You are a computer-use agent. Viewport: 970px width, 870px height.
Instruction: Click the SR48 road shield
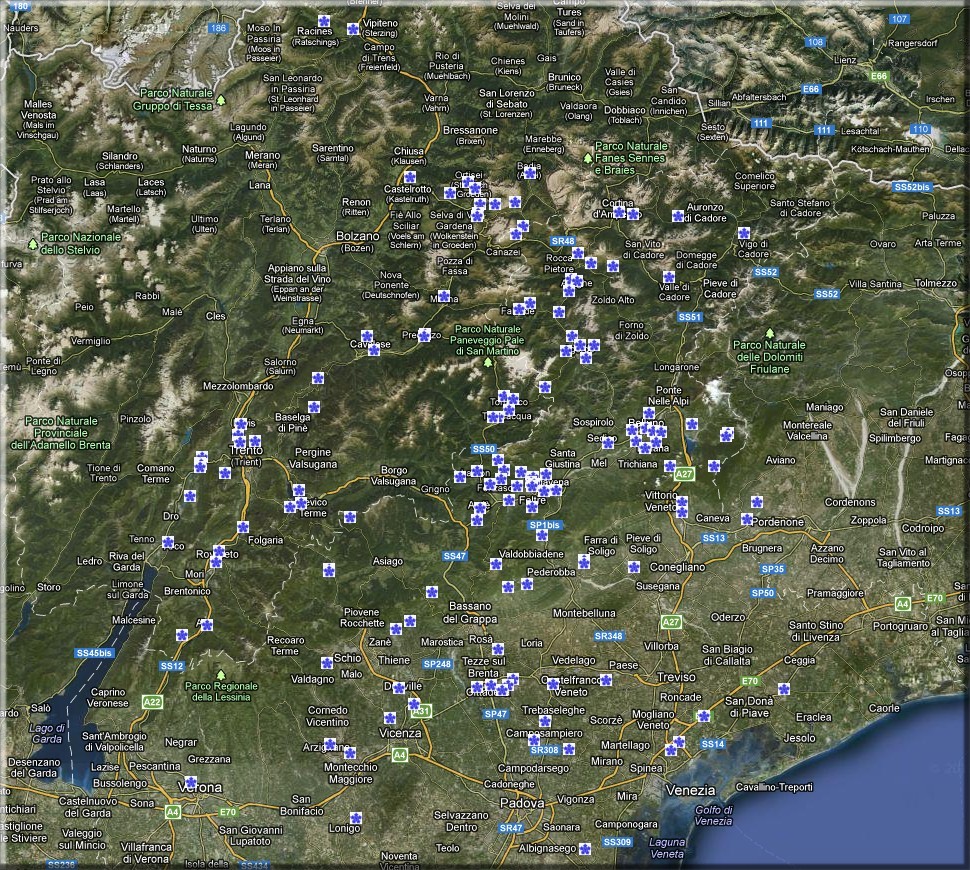(563, 241)
